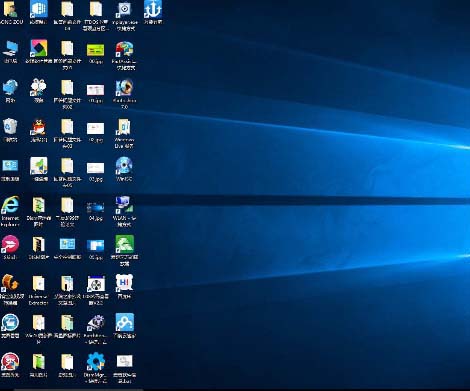This screenshot has width=470, height=391.
Task: Launch the blue tiled-grid app shortcut
Action: pyautogui.click(x=39, y=9)
